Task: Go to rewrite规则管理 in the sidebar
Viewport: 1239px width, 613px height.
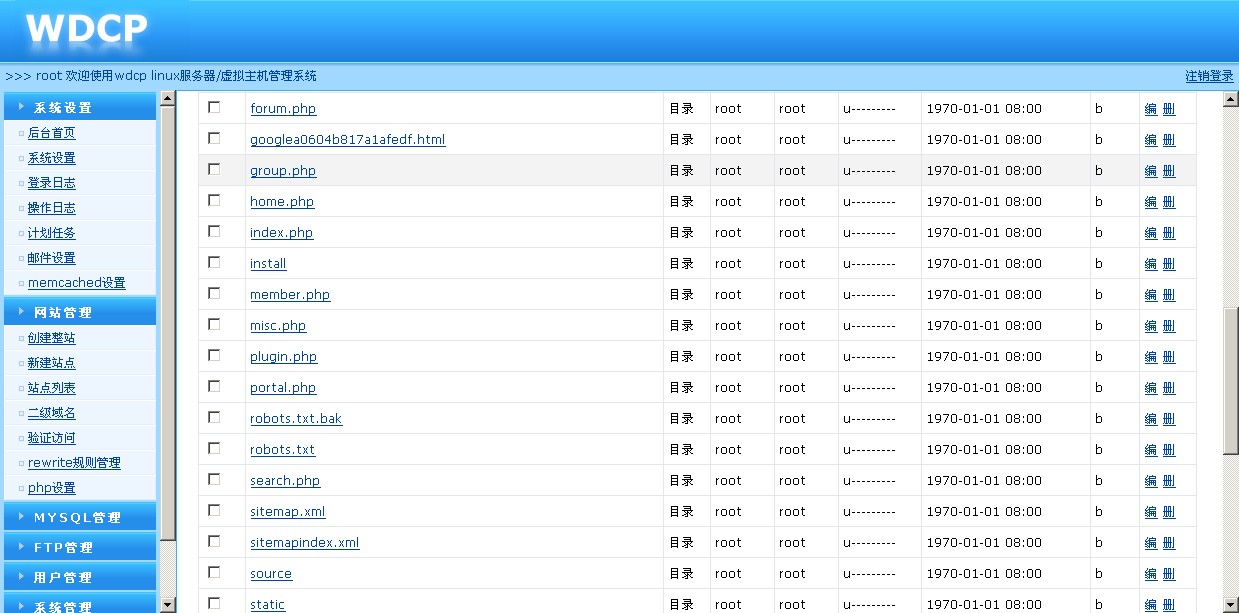Action: 74,463
